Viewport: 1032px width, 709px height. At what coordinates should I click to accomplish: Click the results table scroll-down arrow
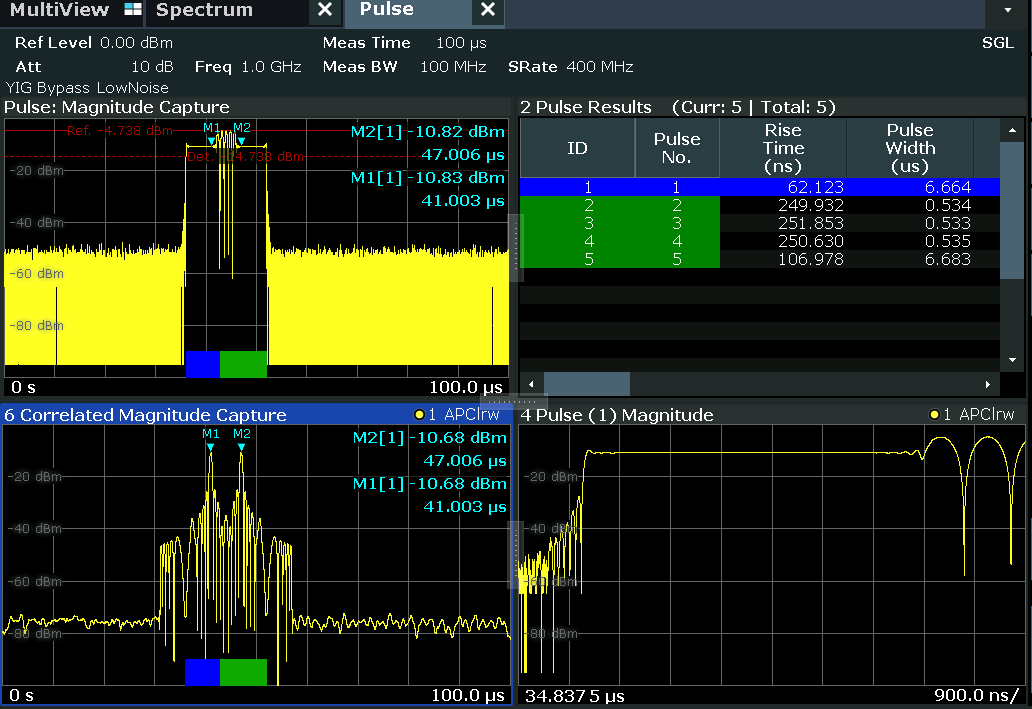(x=1012, y=359)
